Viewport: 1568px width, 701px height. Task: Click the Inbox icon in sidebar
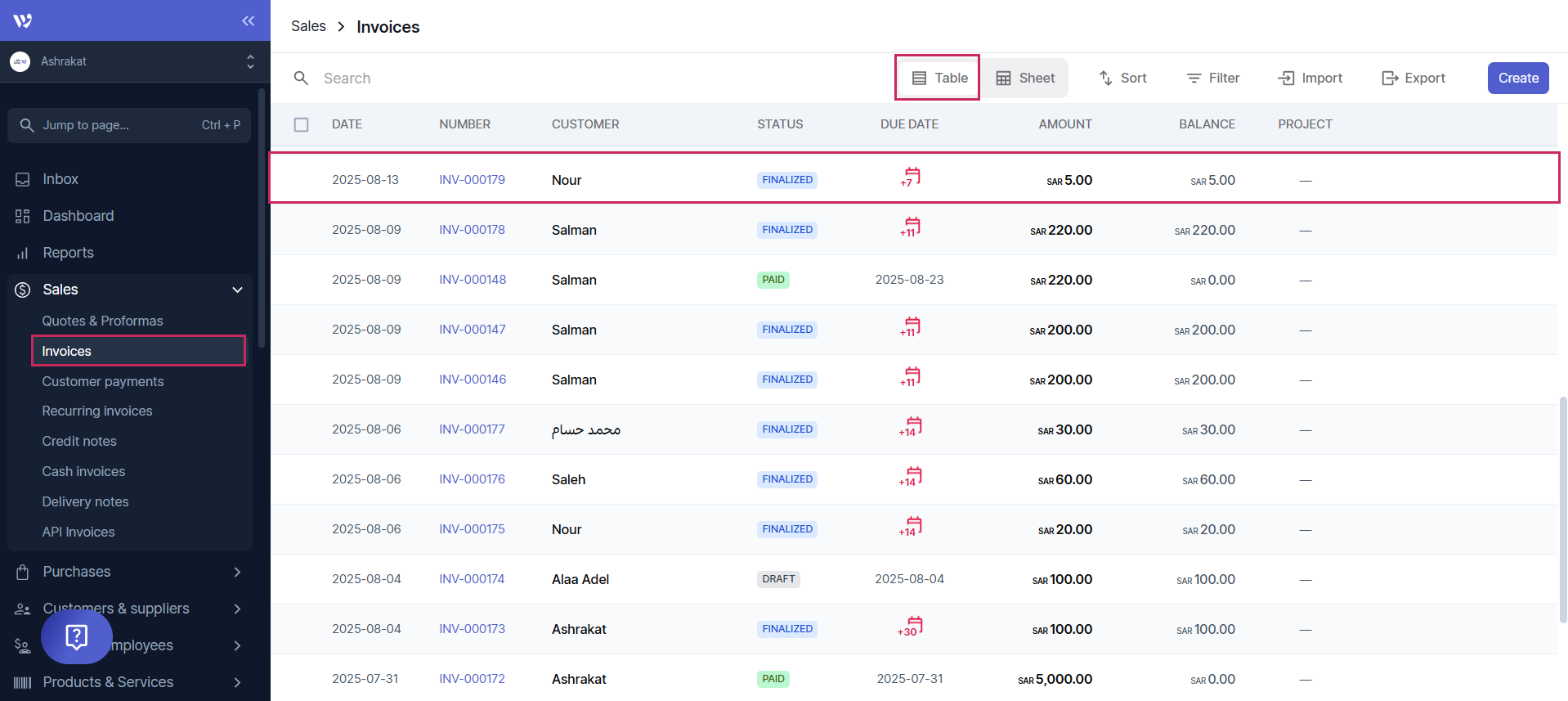pos(23,179)
